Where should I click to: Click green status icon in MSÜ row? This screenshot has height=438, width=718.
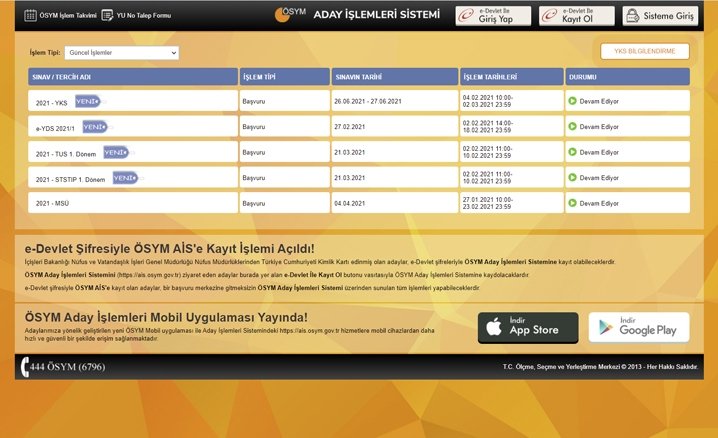tap(572, 203)
